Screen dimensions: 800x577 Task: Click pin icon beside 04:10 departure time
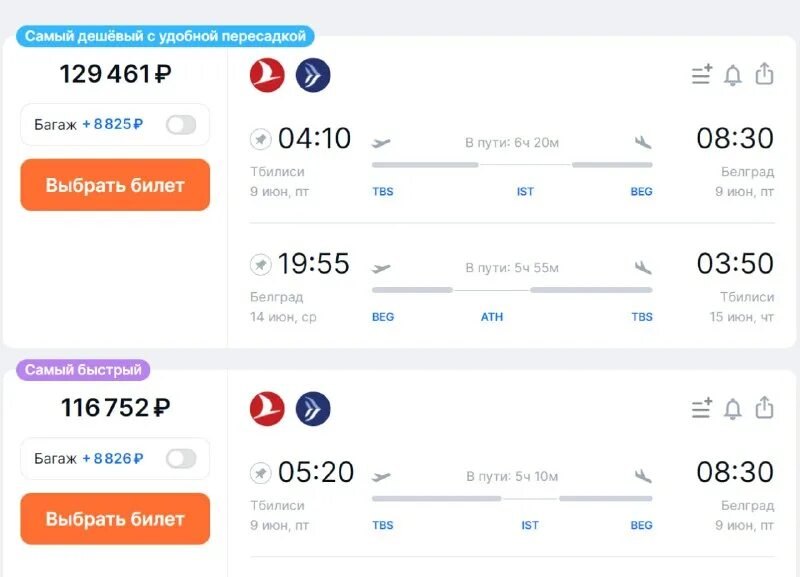tap(261, 139)
